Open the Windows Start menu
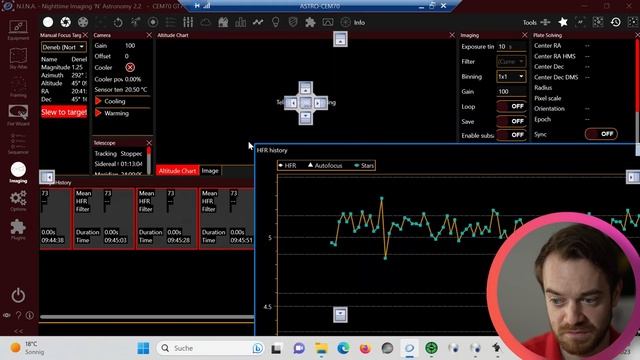The image size is (640, 360). (x=143, y=348)
